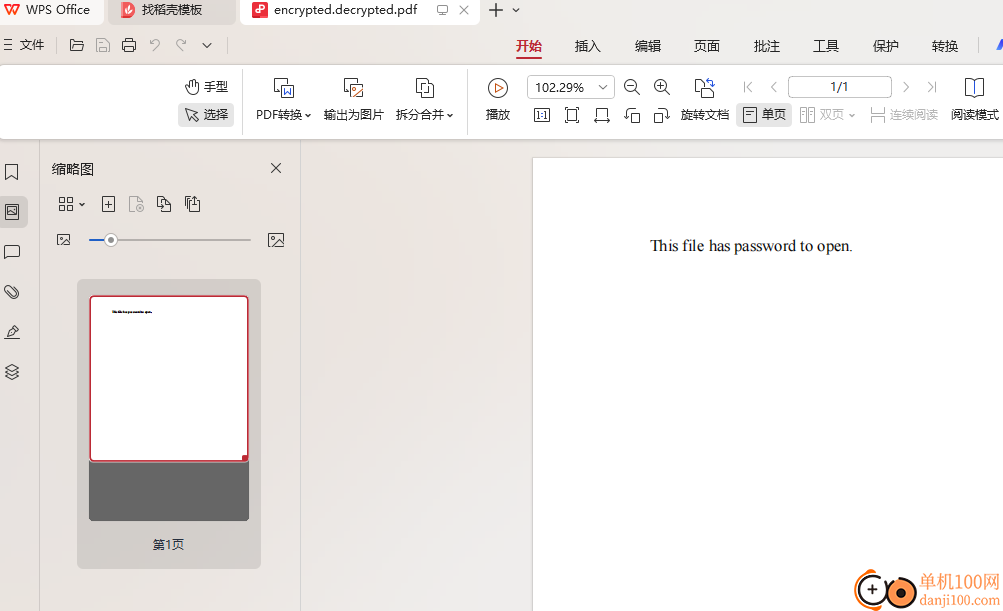Click the fit width icon
The image size is (1003, 611).
click(x=602, y=115)
